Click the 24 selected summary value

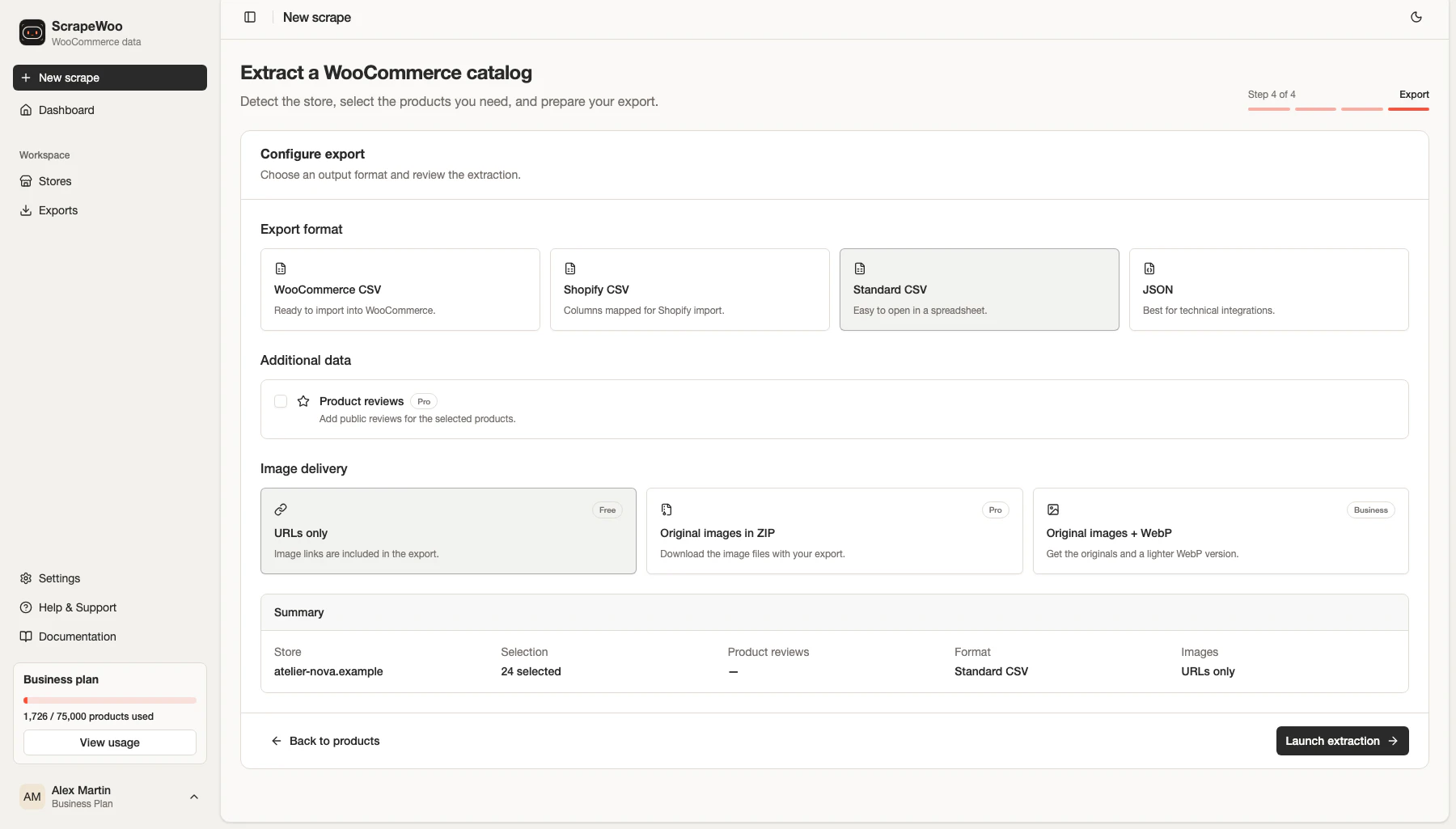(x=531, y=671)
